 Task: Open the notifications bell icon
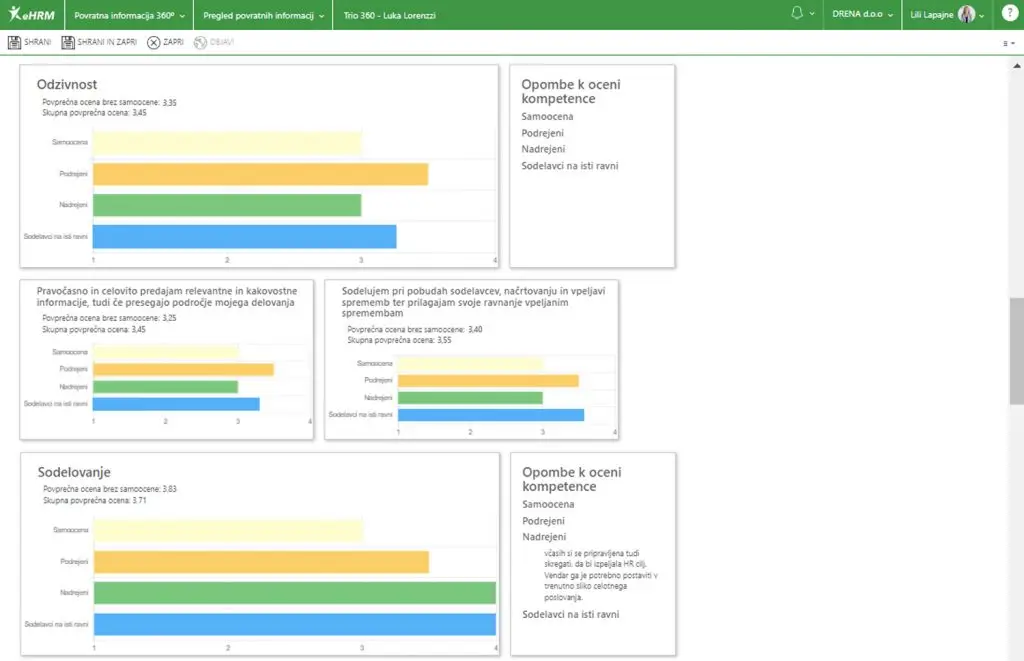(797, 13)
